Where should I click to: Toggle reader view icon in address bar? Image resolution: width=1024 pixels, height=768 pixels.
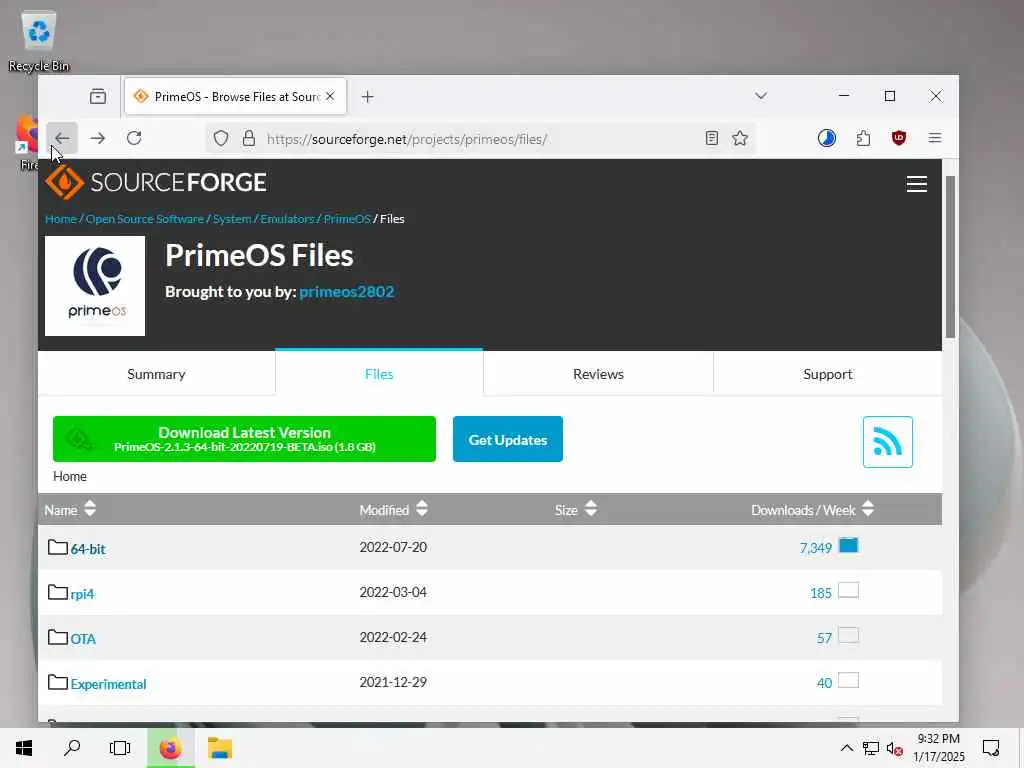[712, 138]
